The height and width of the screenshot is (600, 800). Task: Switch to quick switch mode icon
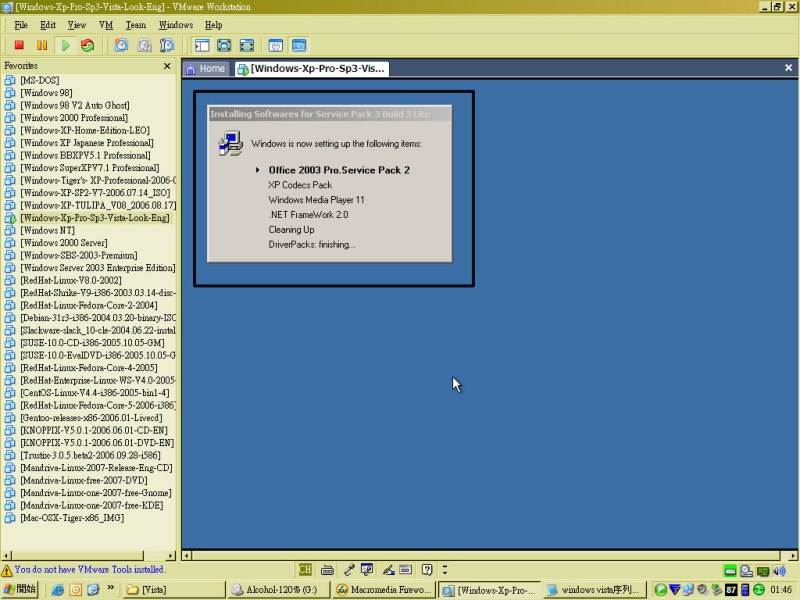[224, 45]
